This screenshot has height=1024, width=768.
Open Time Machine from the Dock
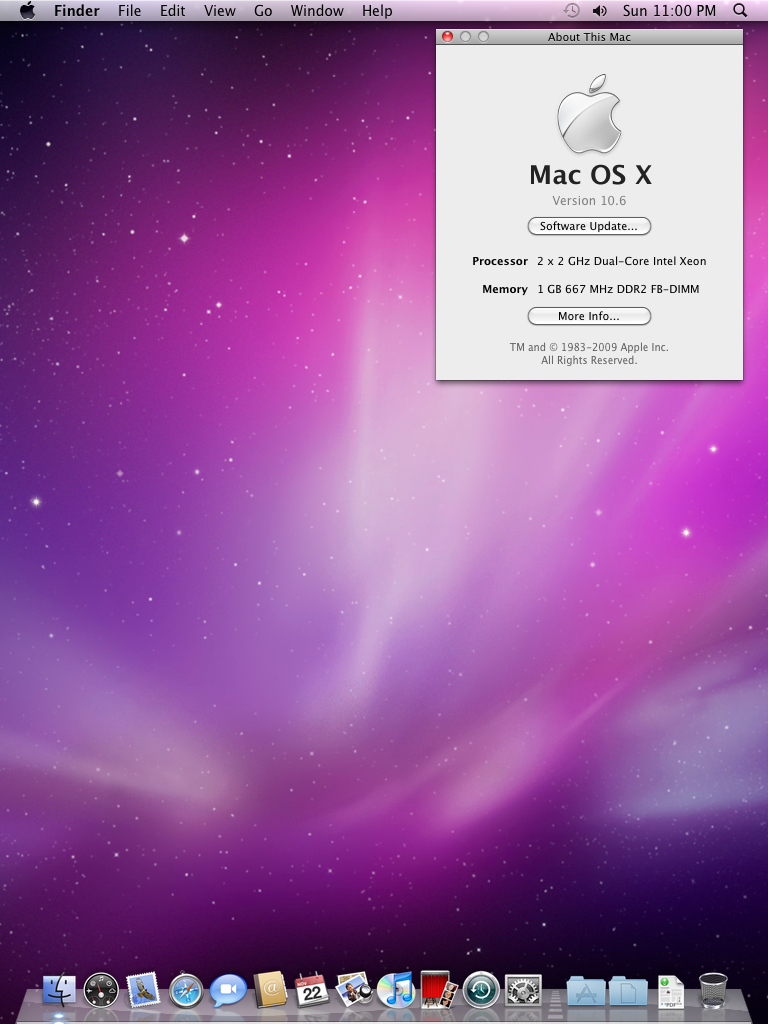(x=481, y=990)
